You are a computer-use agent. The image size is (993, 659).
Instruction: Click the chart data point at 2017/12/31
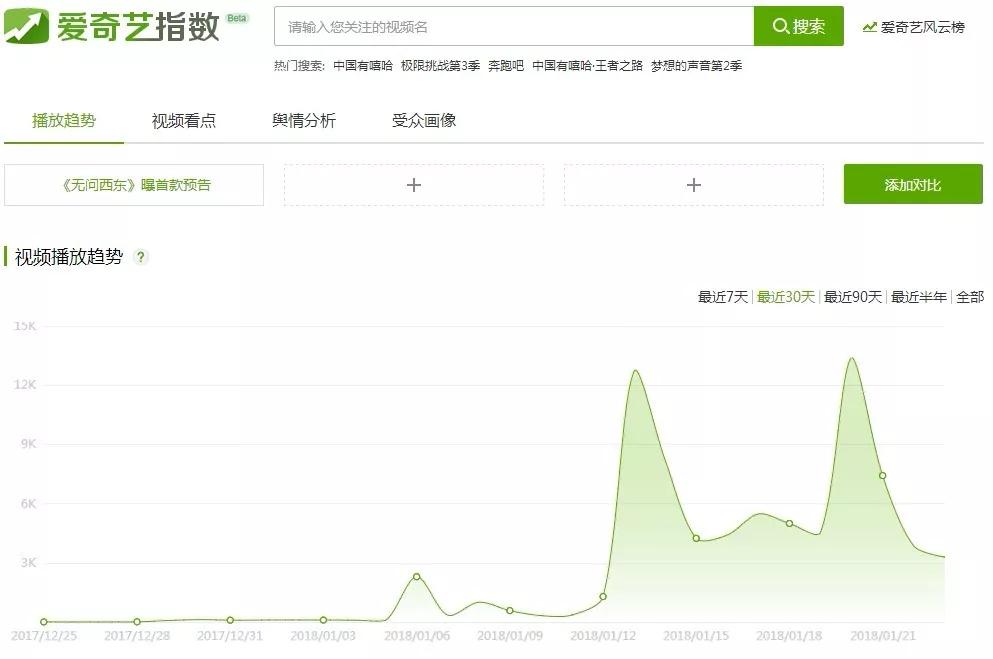coord(230,620)
